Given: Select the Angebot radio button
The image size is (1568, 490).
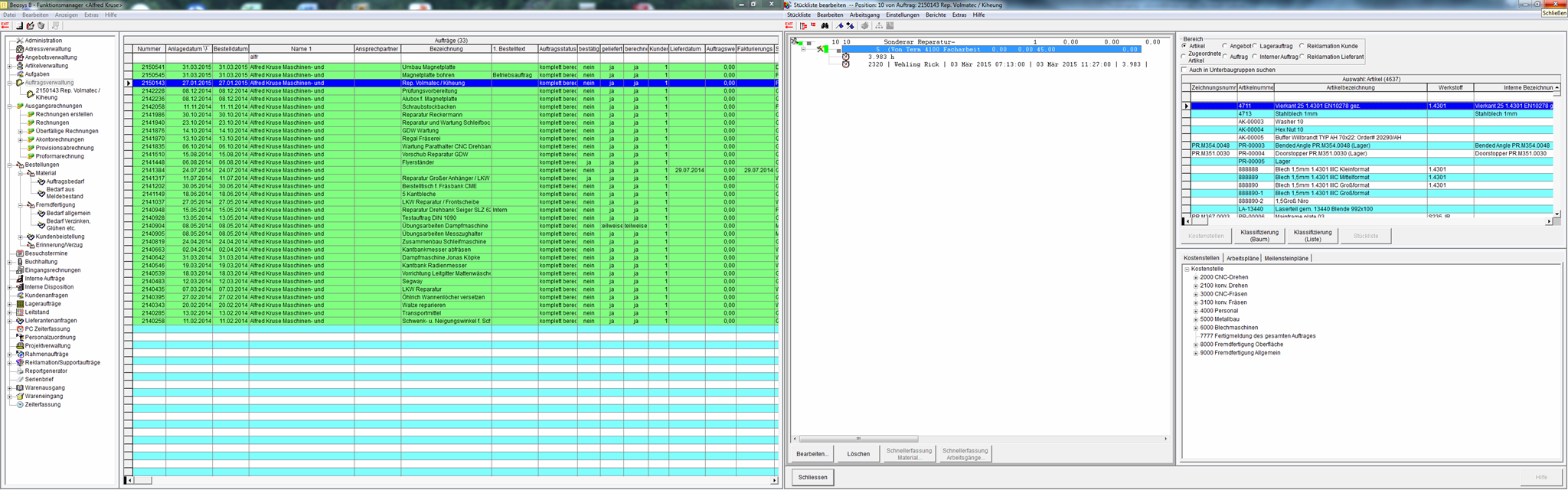Looking at the screenshot, I should pyautogui.click(x=1225, y=46).
